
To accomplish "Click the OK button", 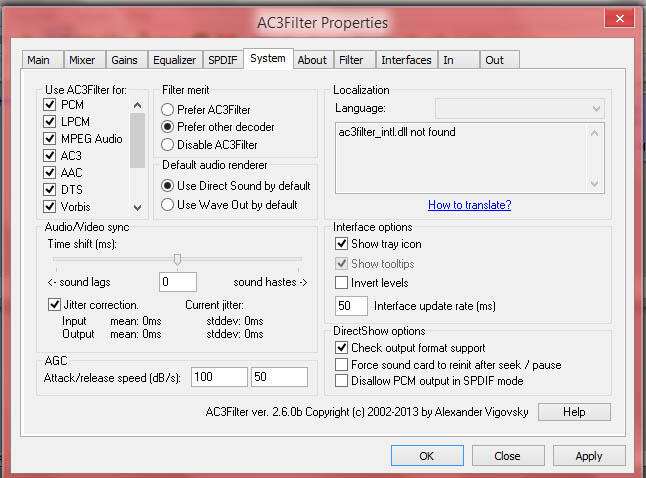I will coord(427,456).
